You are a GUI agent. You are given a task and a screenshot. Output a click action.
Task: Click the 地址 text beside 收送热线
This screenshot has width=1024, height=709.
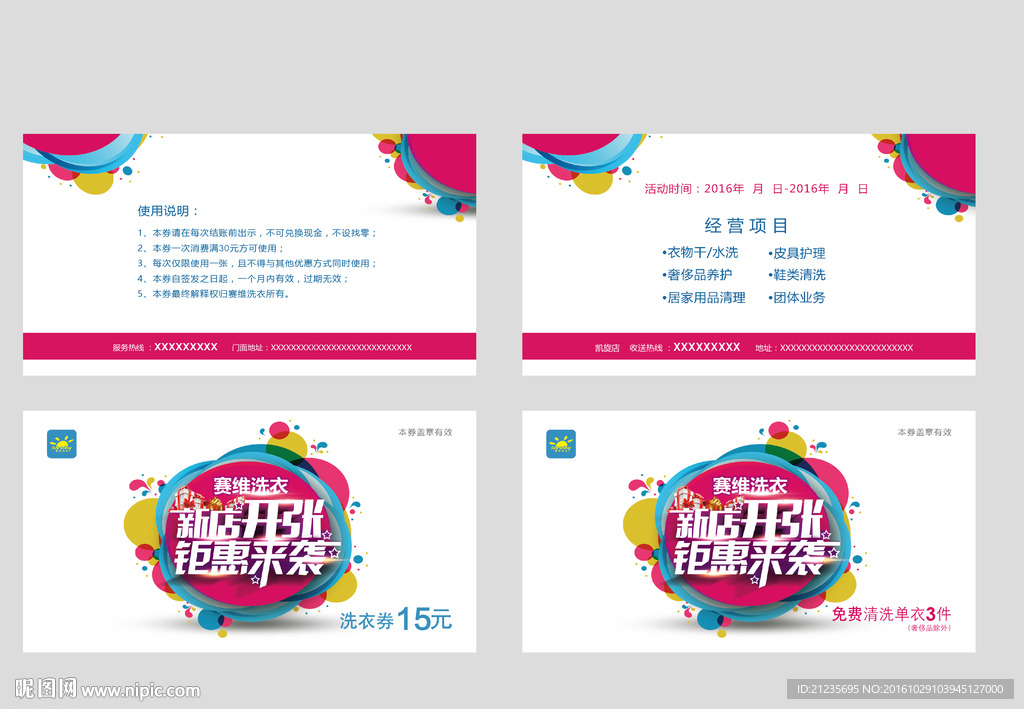(834, 348)
